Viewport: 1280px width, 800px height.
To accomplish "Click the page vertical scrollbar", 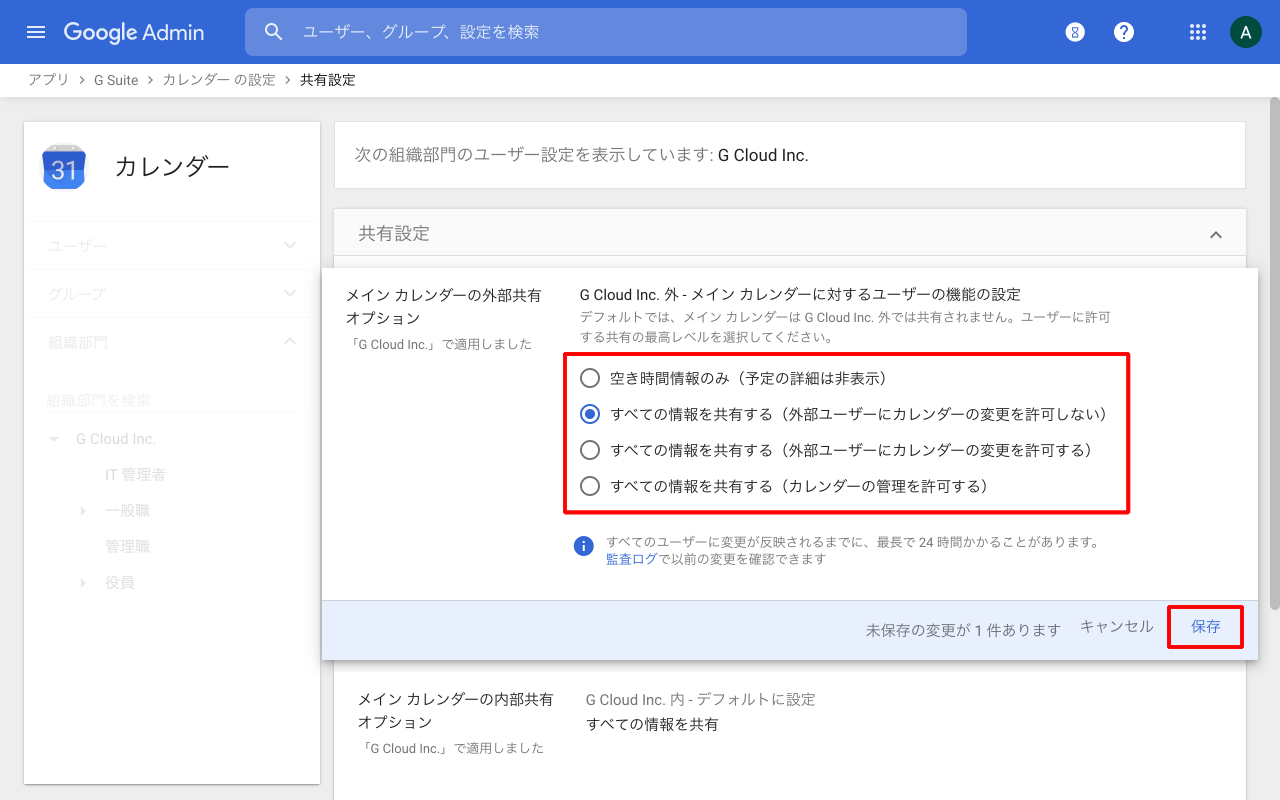I will coord(1274,352).
